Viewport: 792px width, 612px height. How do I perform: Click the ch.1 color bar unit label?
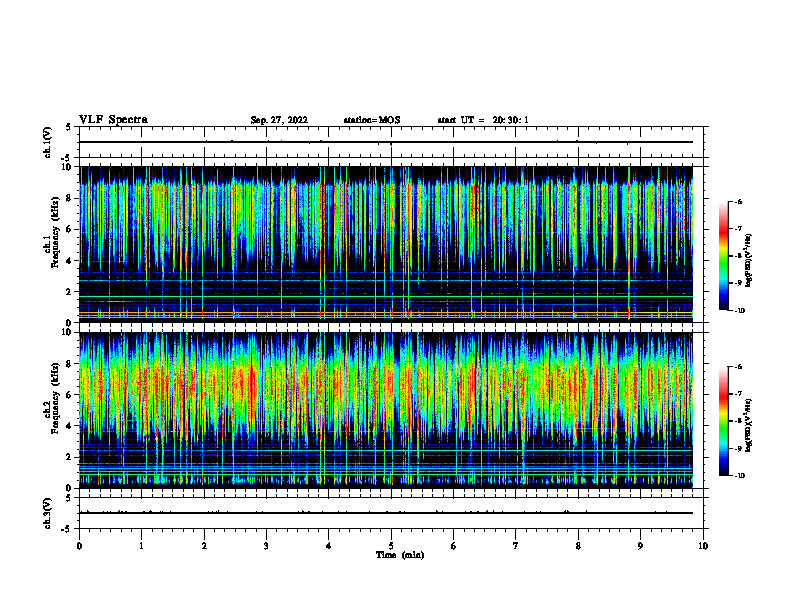749,261
